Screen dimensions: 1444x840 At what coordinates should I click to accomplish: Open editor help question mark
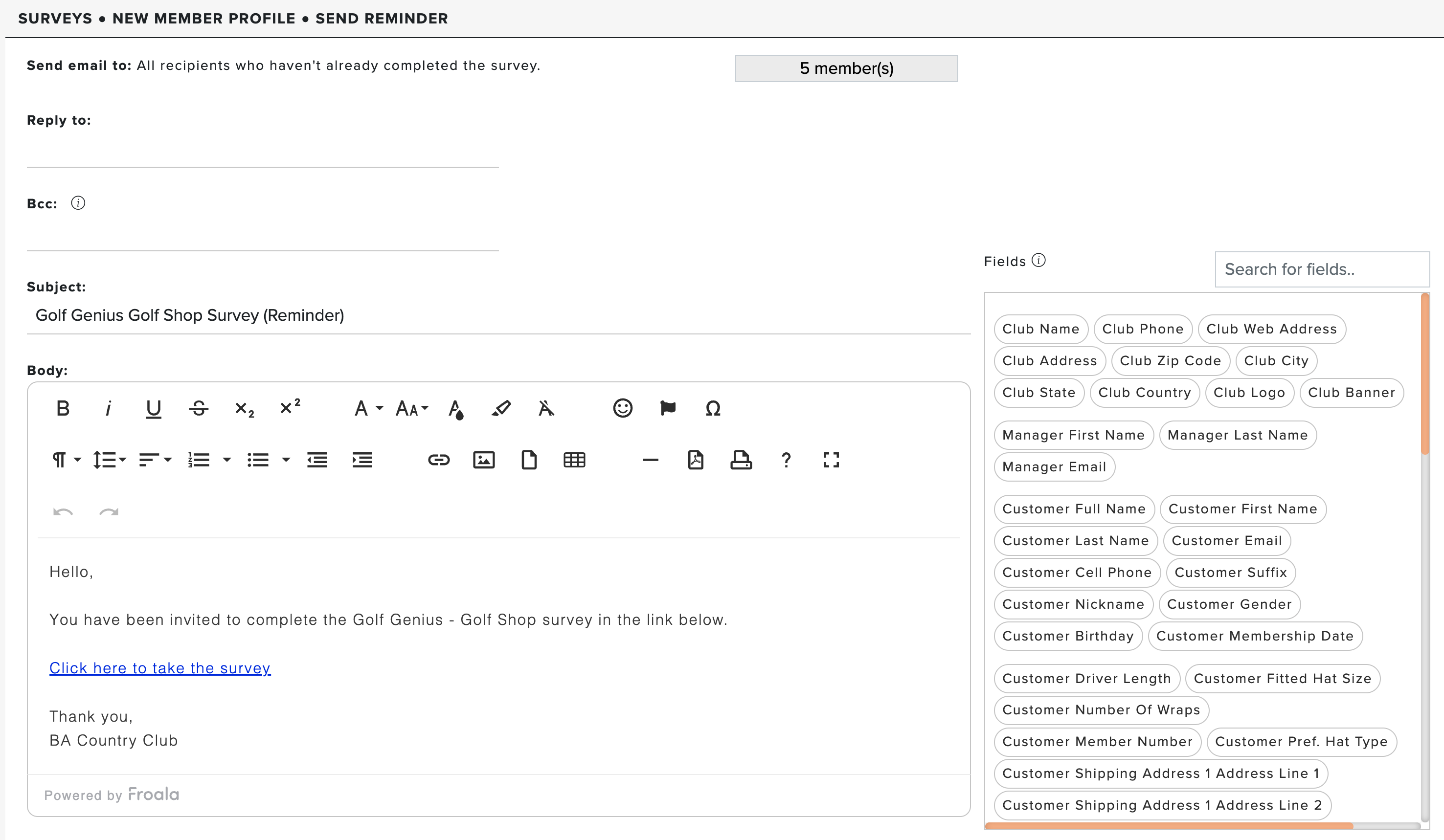[786, 460]
